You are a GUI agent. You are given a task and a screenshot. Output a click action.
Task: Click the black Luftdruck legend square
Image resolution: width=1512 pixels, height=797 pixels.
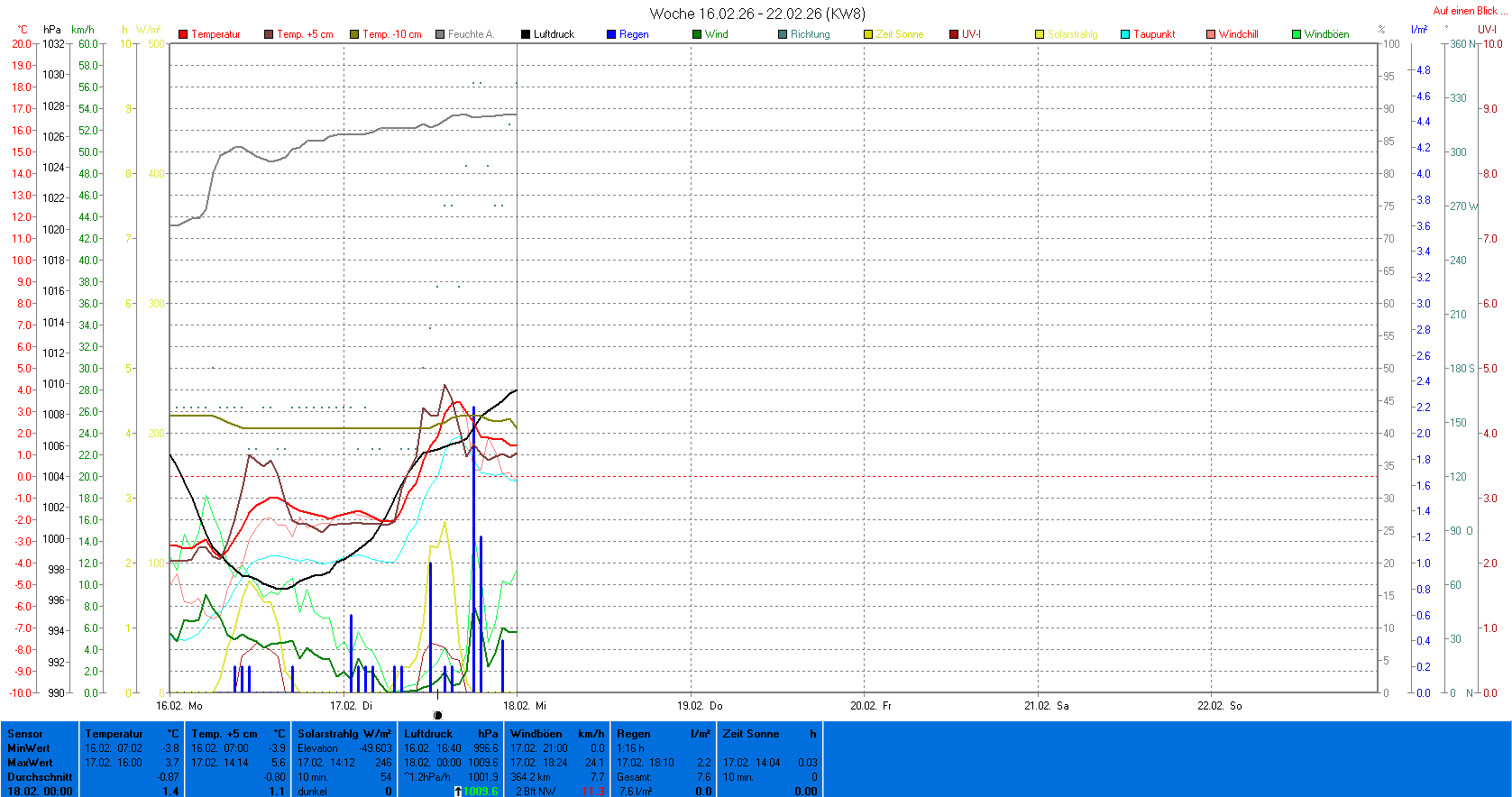(526, 34)
